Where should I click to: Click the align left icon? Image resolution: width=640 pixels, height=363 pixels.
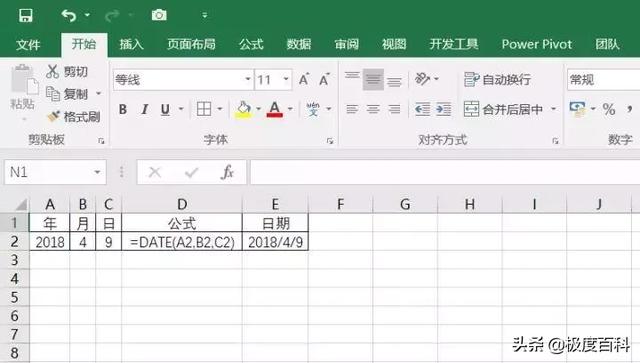click(352, 109)
